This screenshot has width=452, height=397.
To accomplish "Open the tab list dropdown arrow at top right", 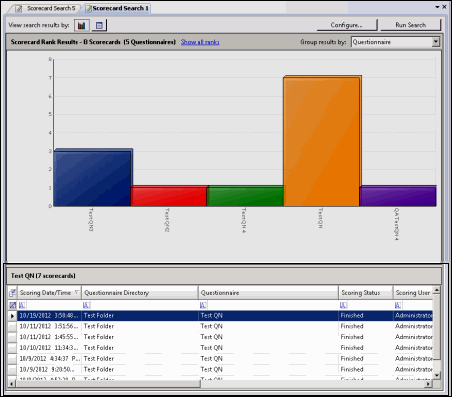I will [437, 7].
